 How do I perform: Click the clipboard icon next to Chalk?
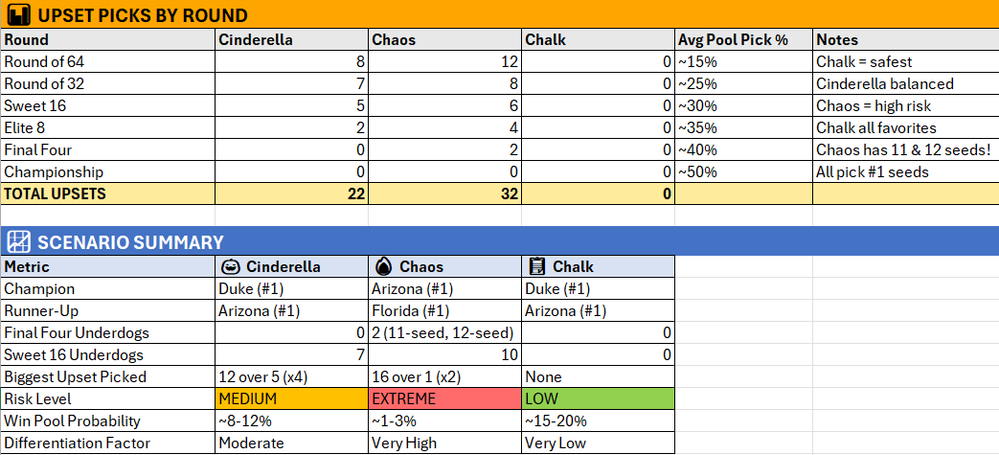click(538, 266)
